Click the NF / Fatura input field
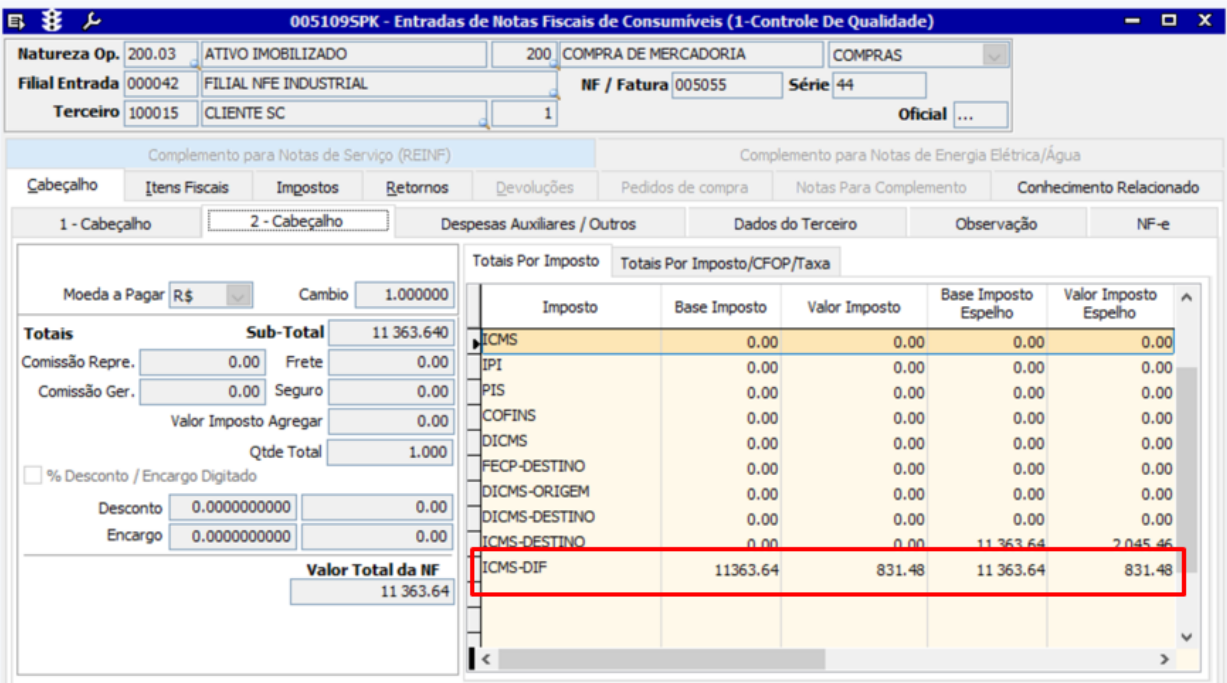Viewport: 1227px width, 683px height. point(725,86)
